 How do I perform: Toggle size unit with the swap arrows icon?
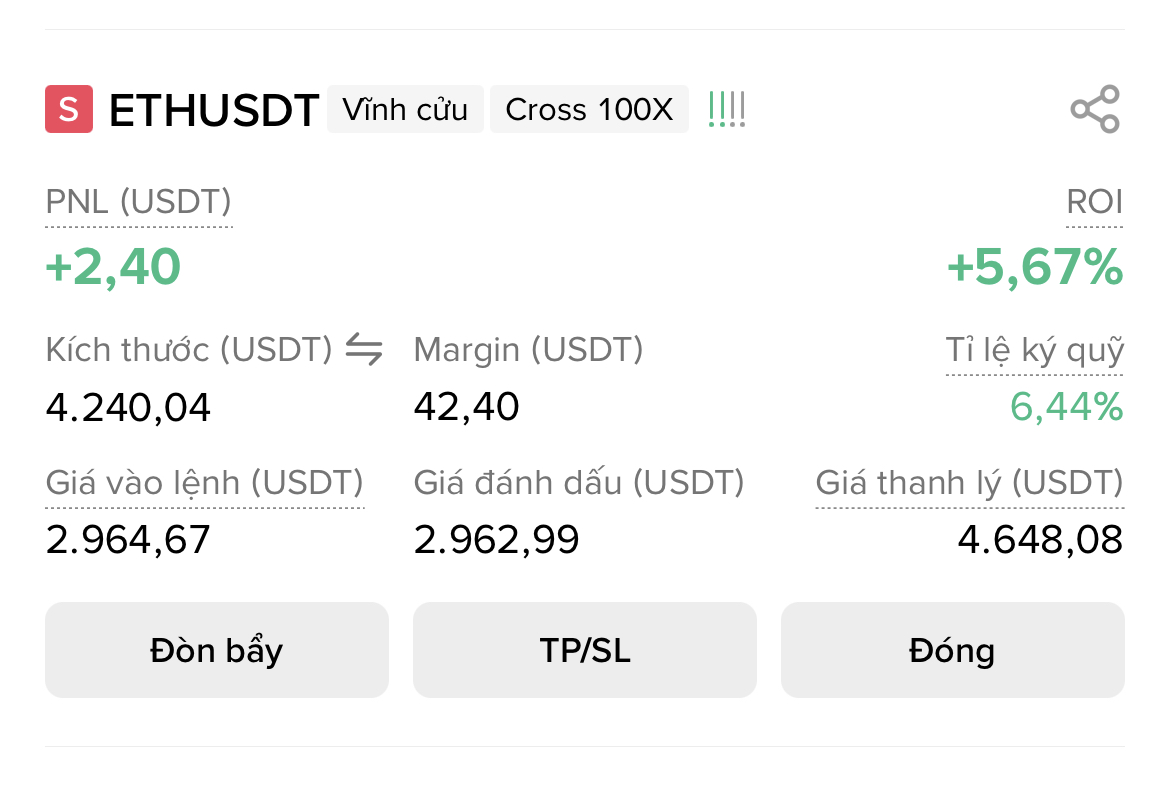click(364, 349)
